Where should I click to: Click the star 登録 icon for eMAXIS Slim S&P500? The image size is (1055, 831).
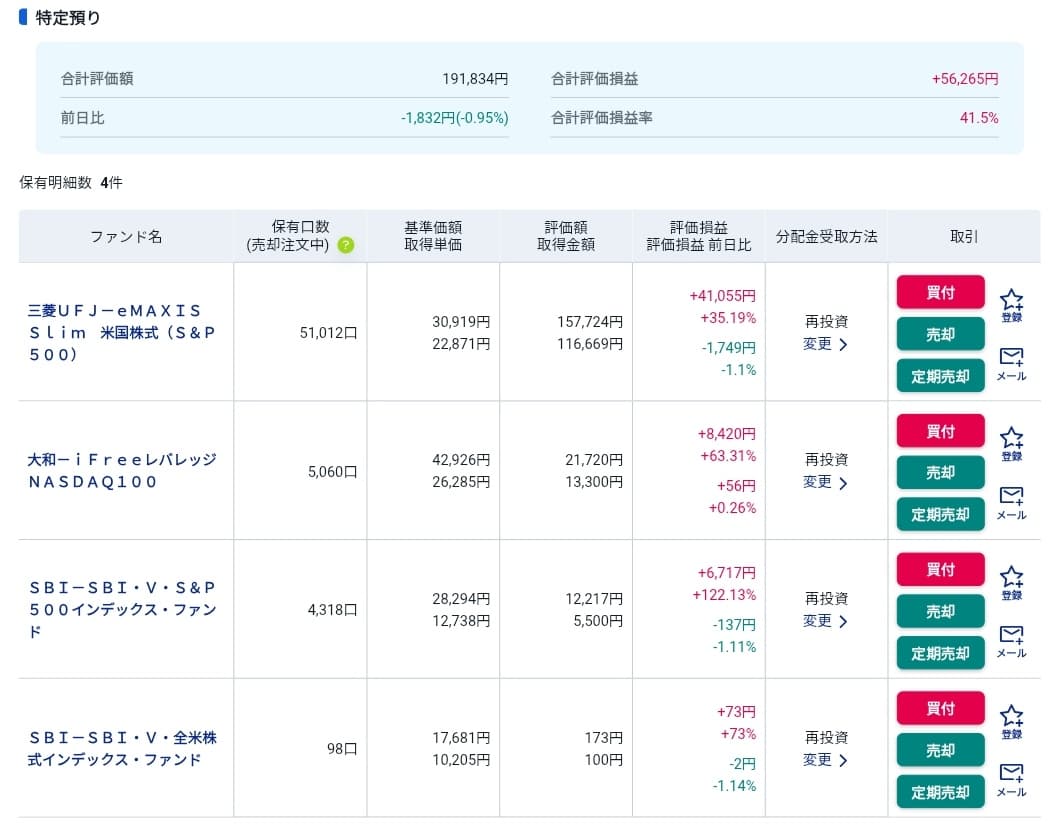coord(1011,301)
